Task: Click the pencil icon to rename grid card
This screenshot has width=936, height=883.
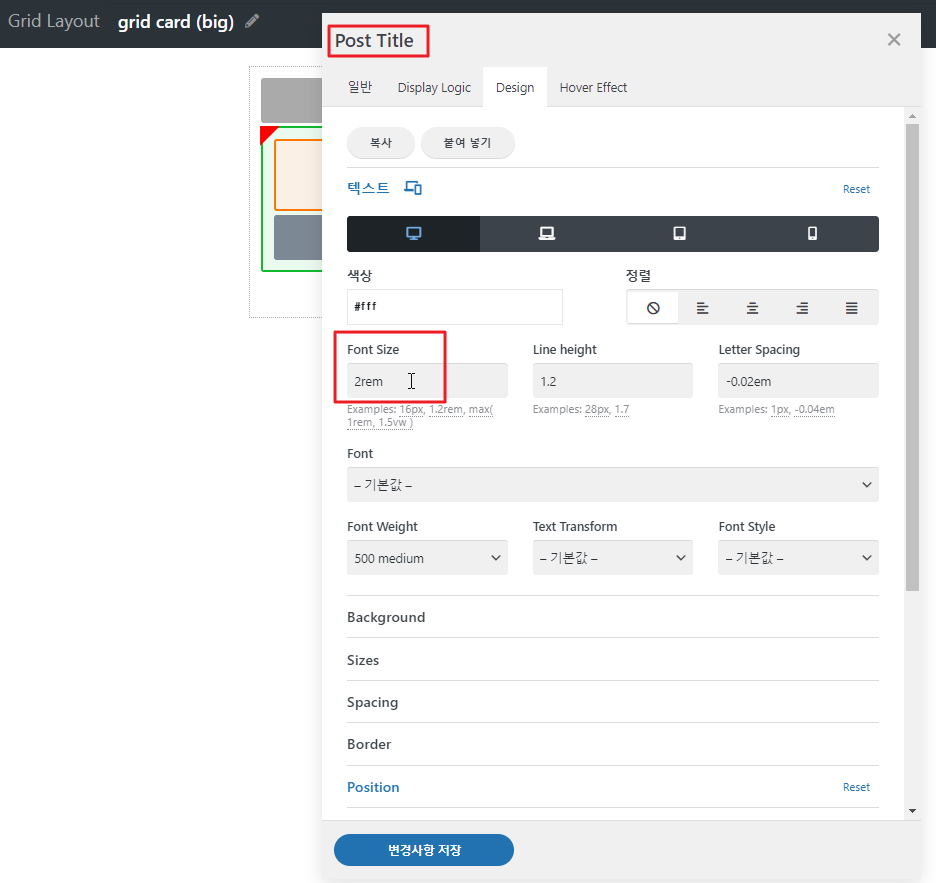Action: coord(252,21)
